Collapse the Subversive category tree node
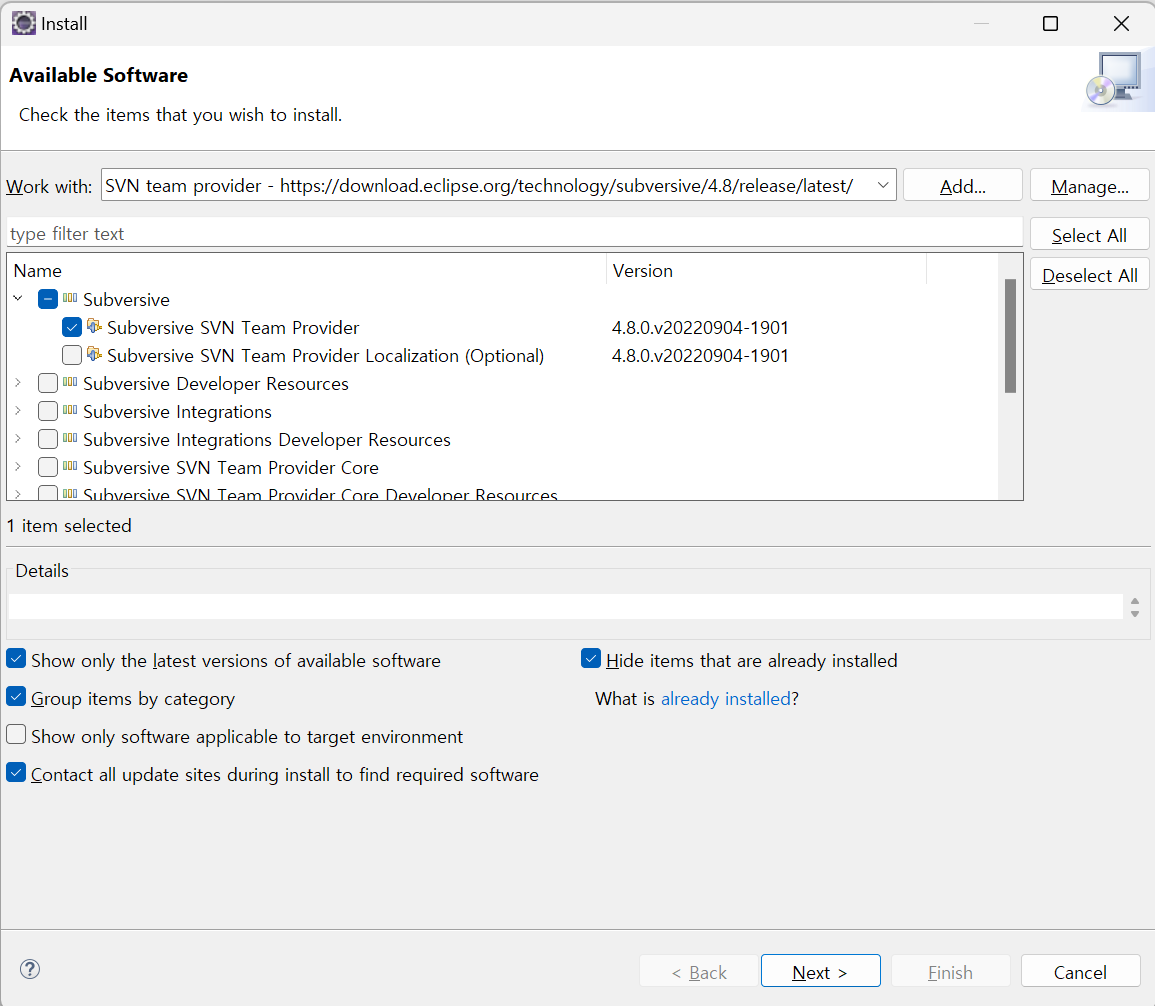 pyautogui.click(x=18, y=299)
